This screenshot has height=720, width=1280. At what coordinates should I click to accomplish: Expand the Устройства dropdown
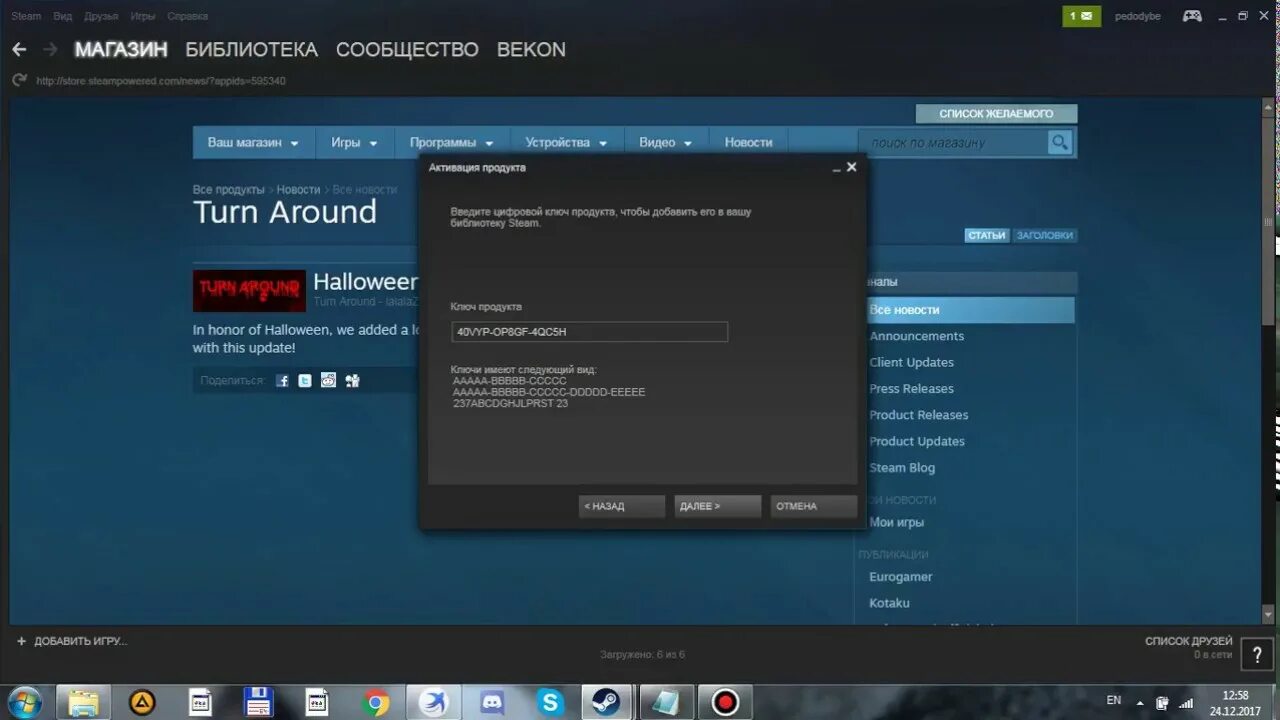click(x=567, y=143)
